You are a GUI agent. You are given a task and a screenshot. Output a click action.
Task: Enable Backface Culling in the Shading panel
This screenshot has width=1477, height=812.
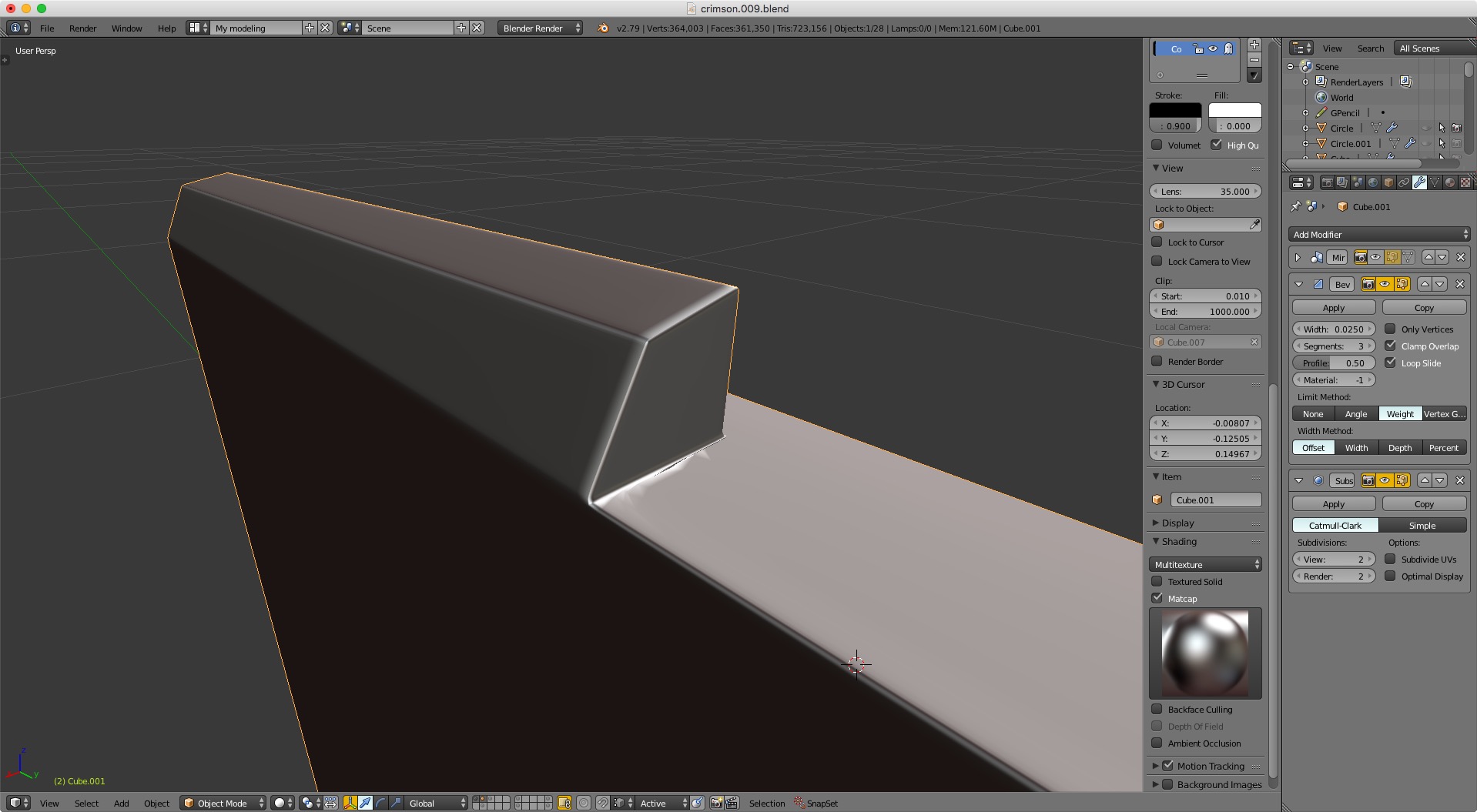(x=1157, y=710)
